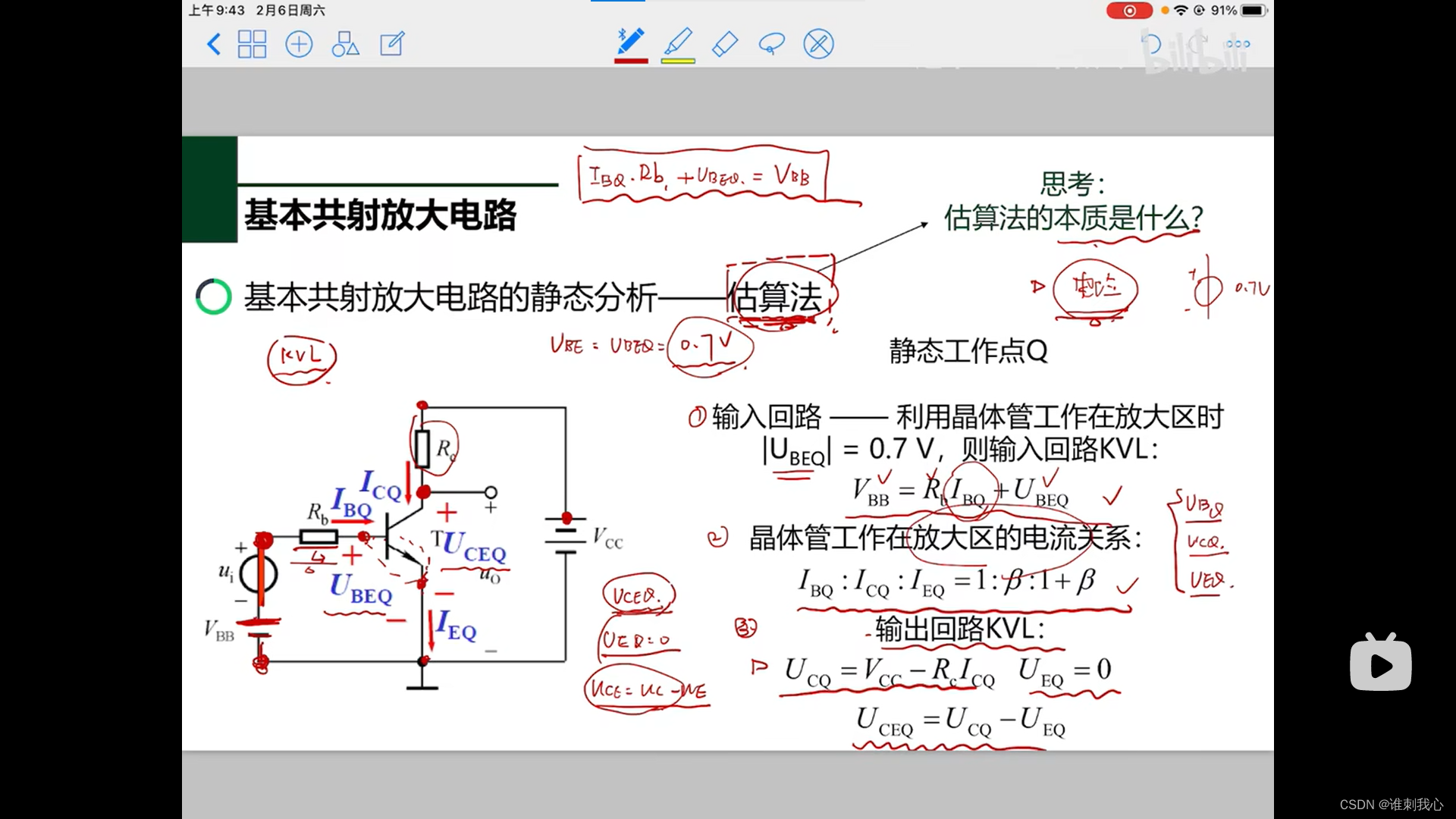Select the lasso selection tool
This screenshot has height=819, width=1456.
click(771, 44)
